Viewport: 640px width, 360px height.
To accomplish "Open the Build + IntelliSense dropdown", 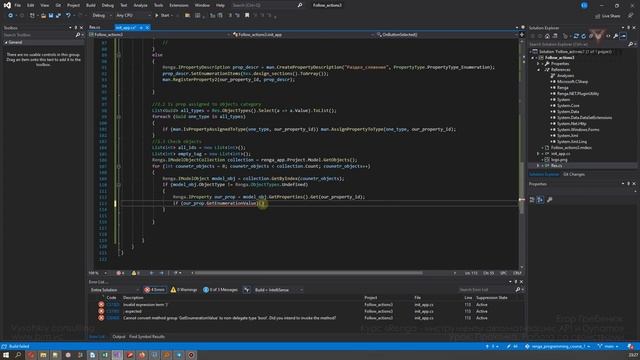I will [279, 290].
